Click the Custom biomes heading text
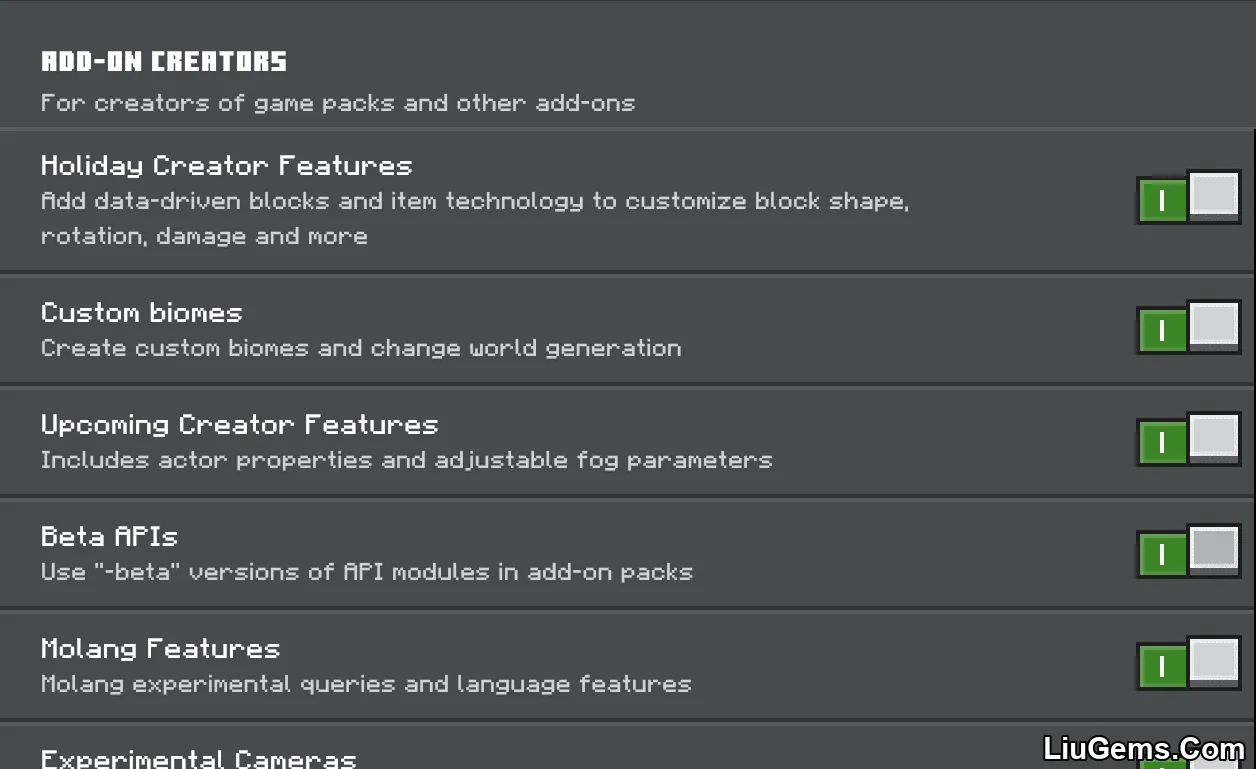Screen dimensions: 1256x769 (142, 313)
